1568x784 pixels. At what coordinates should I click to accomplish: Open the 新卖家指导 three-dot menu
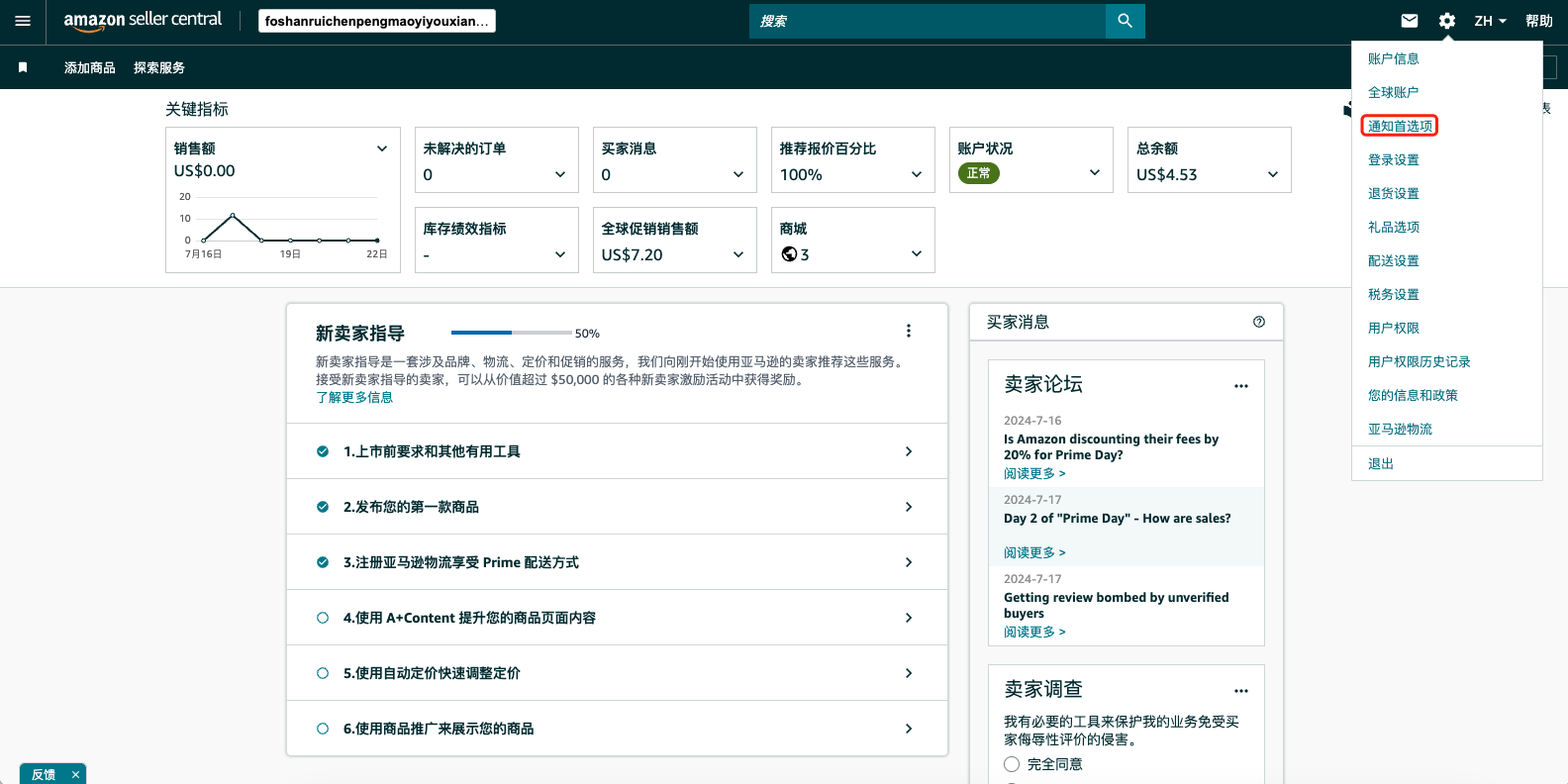coord(909,331)
